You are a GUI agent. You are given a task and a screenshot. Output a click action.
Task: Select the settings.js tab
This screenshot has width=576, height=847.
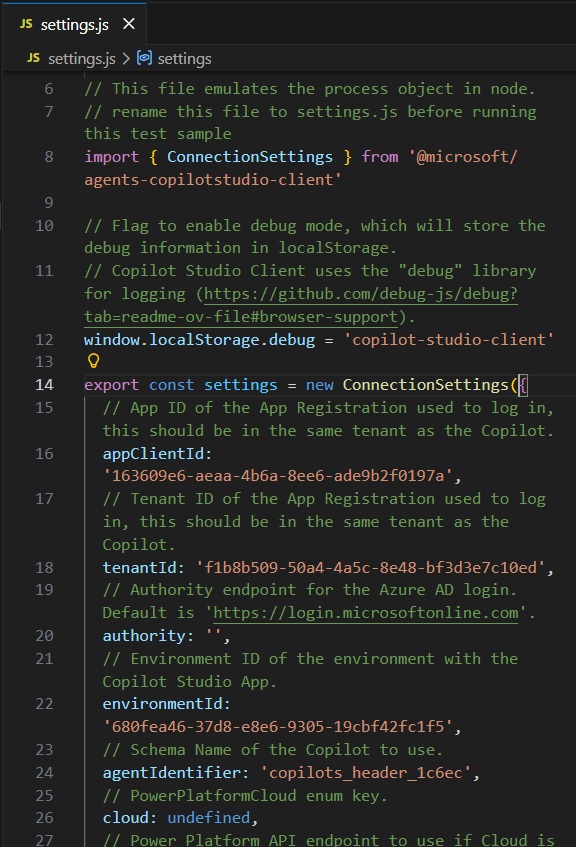pos(73,24)
